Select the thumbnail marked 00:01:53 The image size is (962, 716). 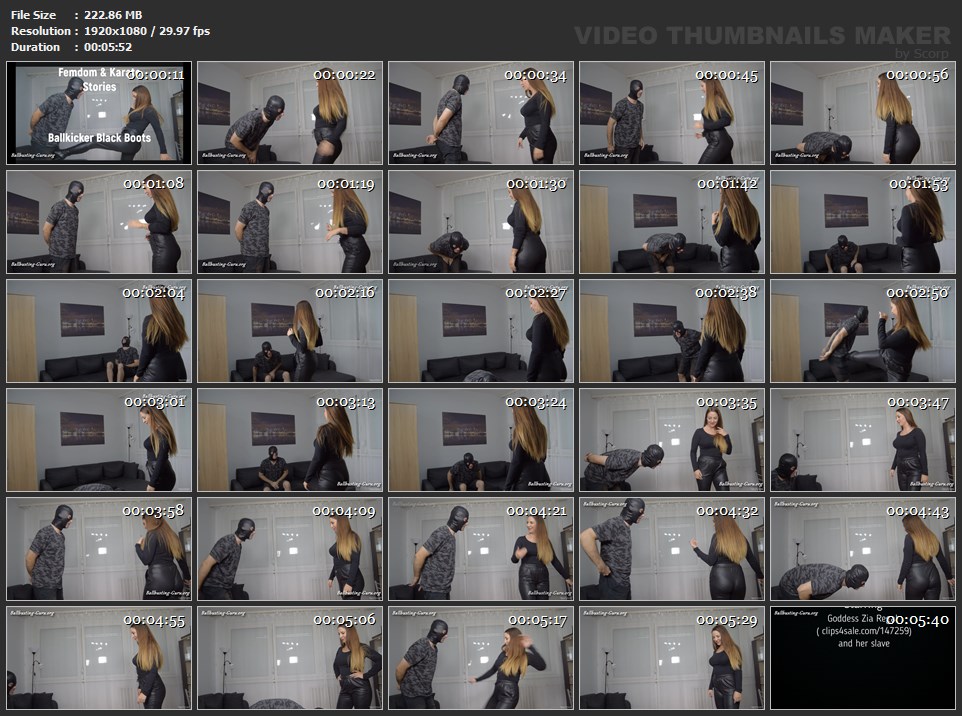pos(863,222)
